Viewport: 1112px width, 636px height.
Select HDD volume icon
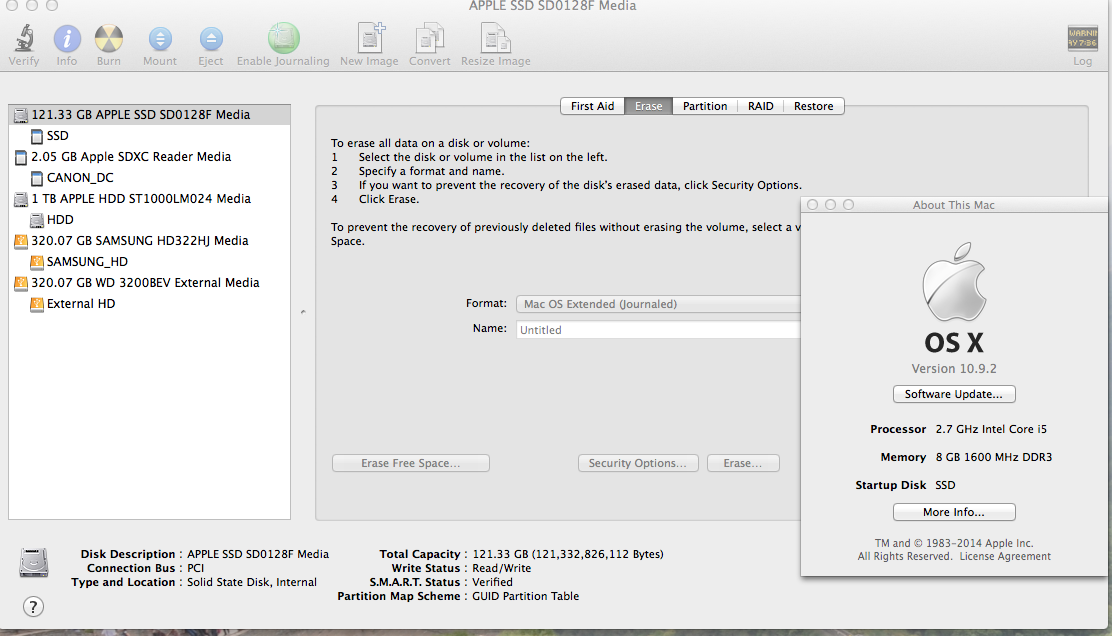(37, 221)
